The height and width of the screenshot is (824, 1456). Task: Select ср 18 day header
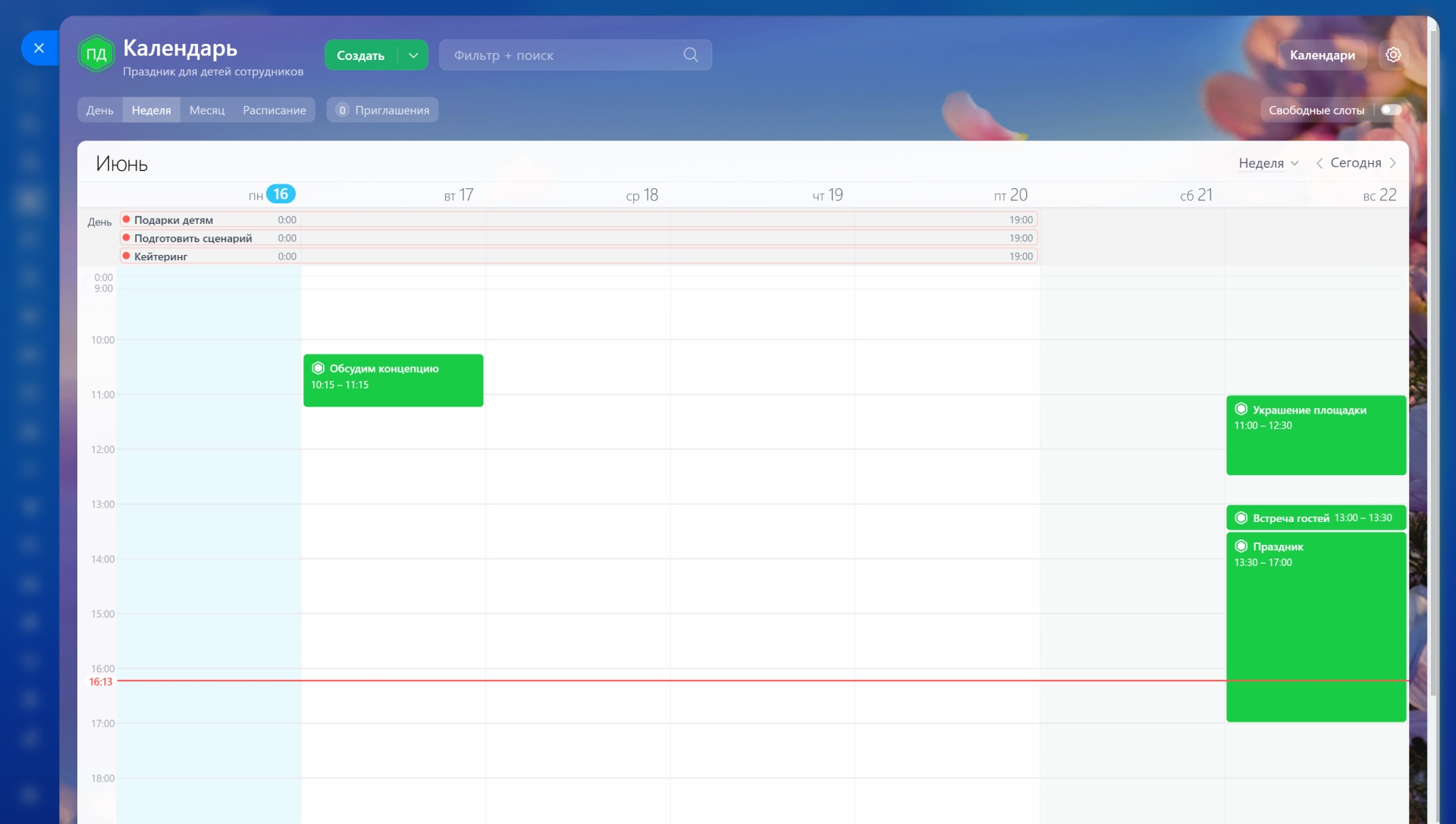(642, 195)
